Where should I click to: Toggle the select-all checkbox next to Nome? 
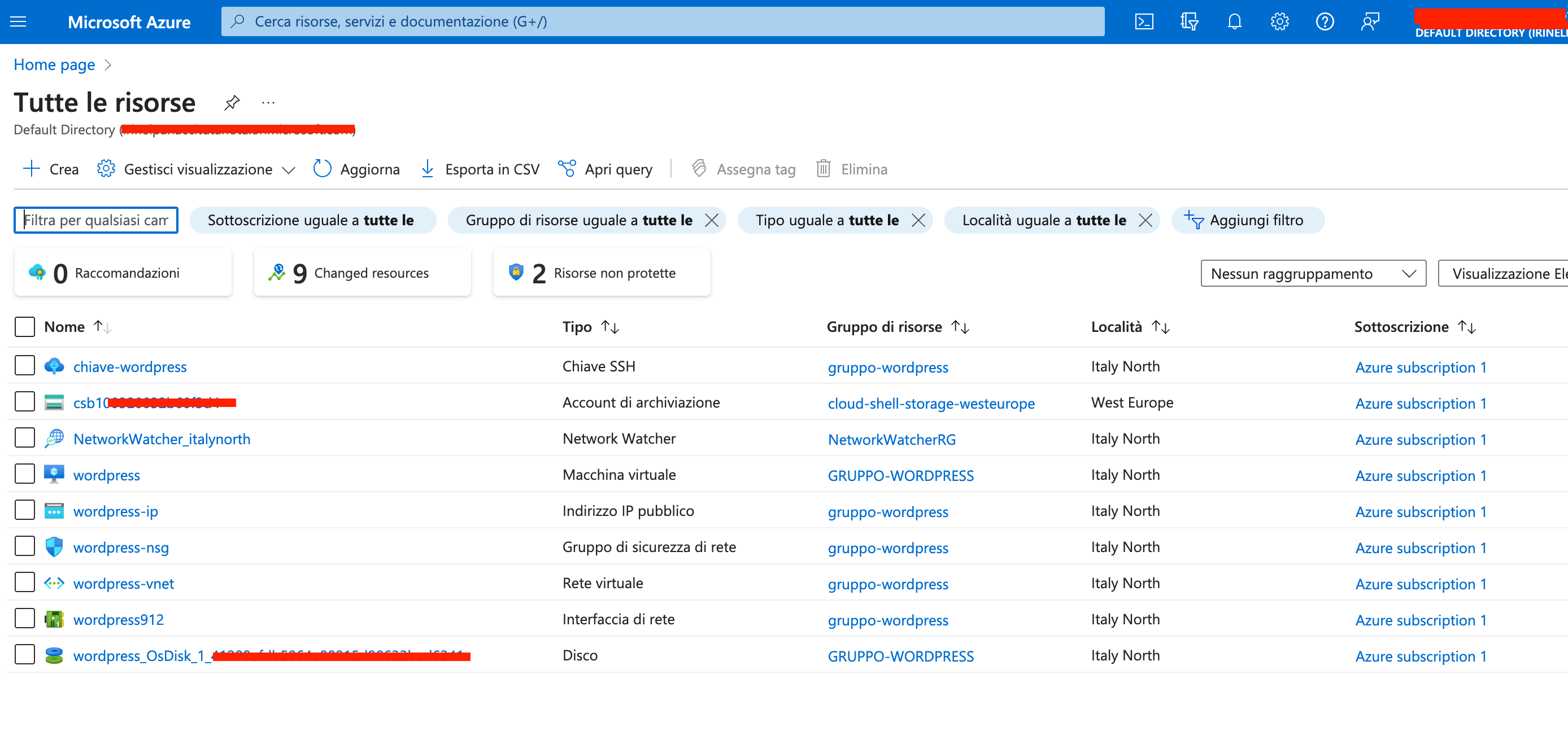pos(25,327)
